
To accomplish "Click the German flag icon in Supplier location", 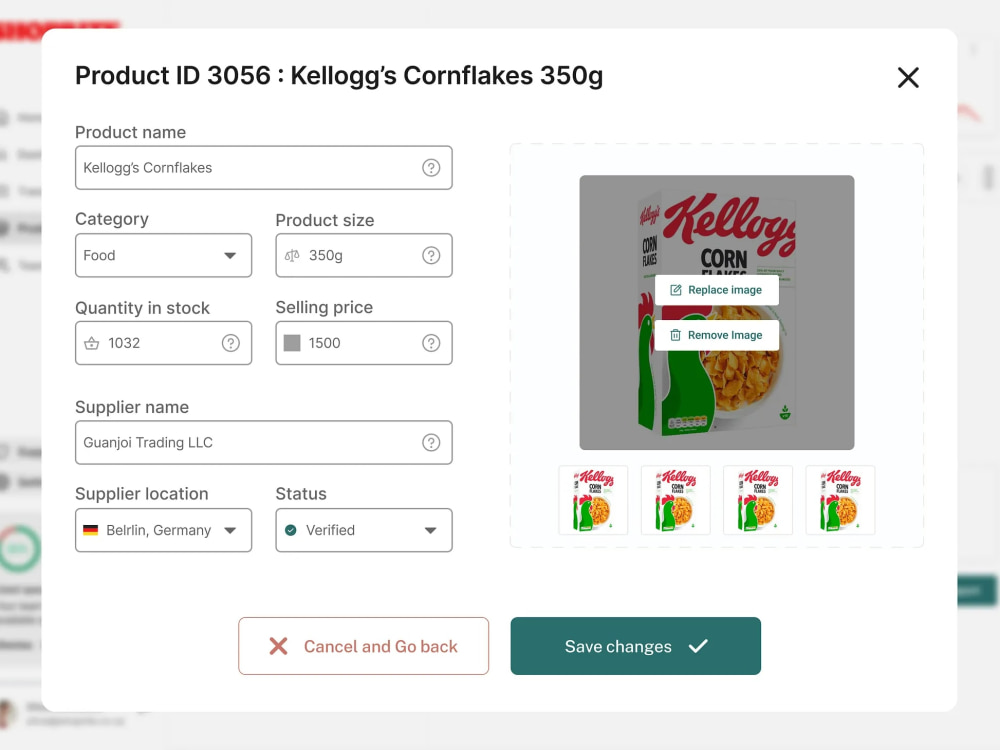I will 91,530.
